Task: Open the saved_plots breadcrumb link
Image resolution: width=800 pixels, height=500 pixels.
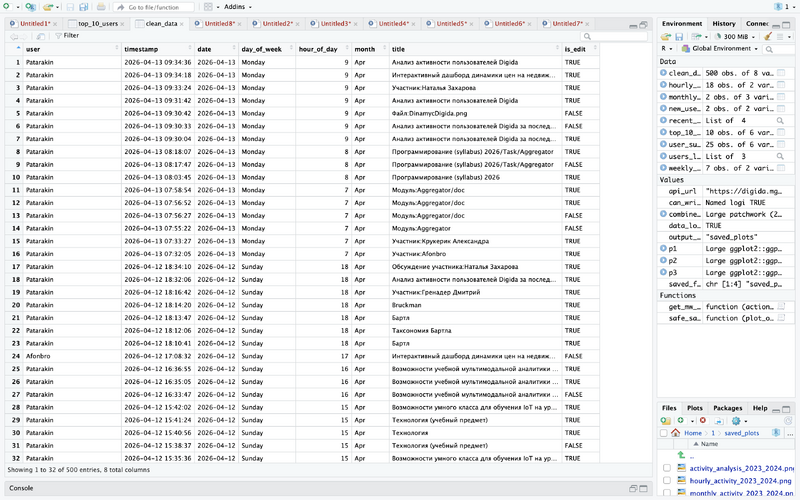Action: coord(740,433)
